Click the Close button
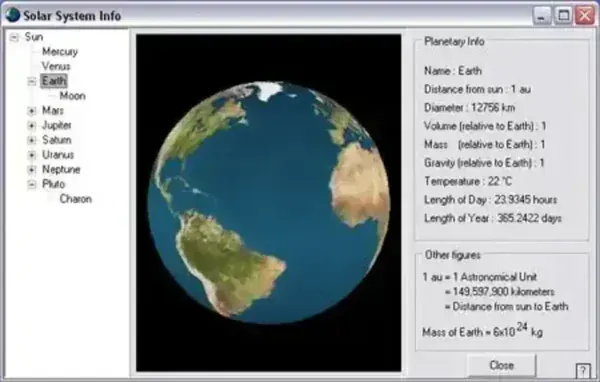Viewport: 600px width, 382px height. click(x=502, y=365)
